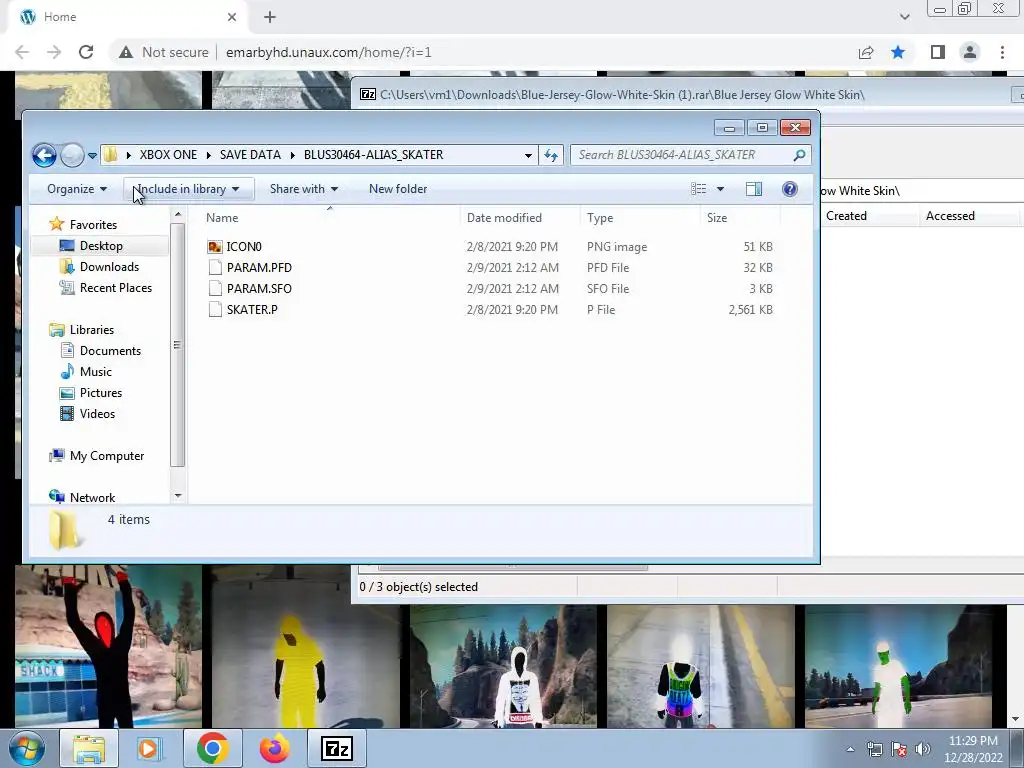Open Documents library
The image size is (1024, 768).
(110, 351)
